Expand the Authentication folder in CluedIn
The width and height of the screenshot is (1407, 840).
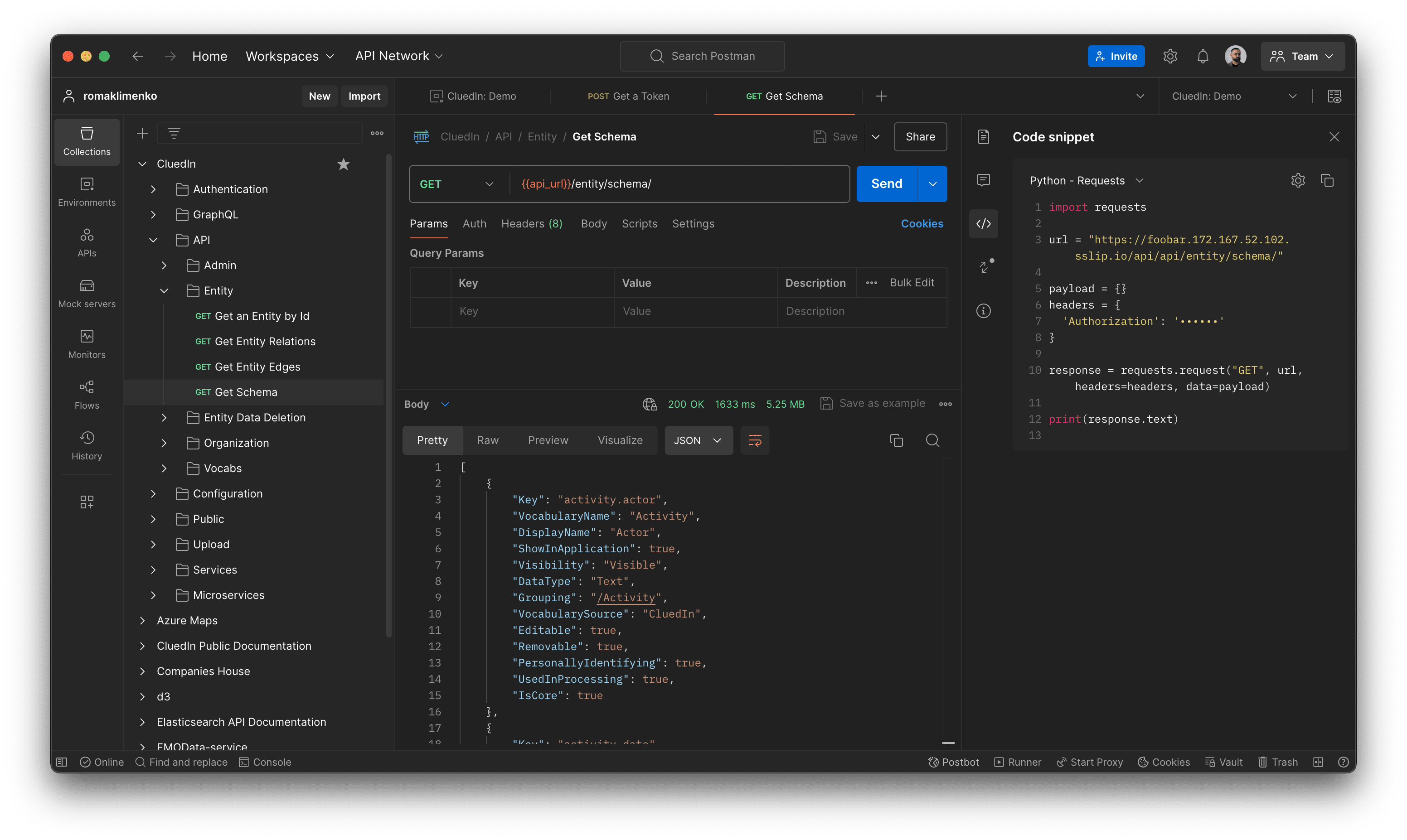pyautogui.click(x=152, y=189)
